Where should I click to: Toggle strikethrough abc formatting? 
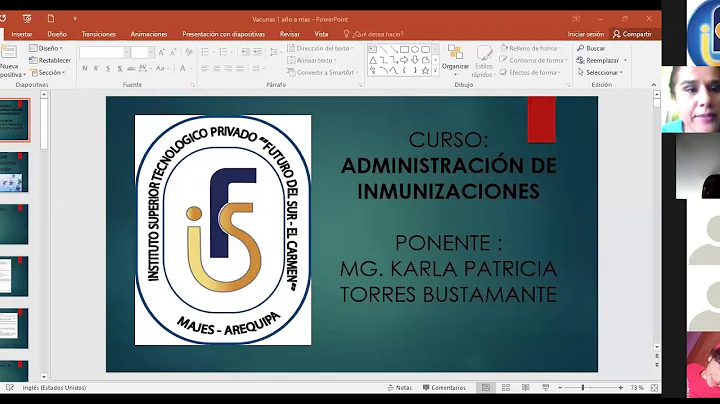[131, 68]
